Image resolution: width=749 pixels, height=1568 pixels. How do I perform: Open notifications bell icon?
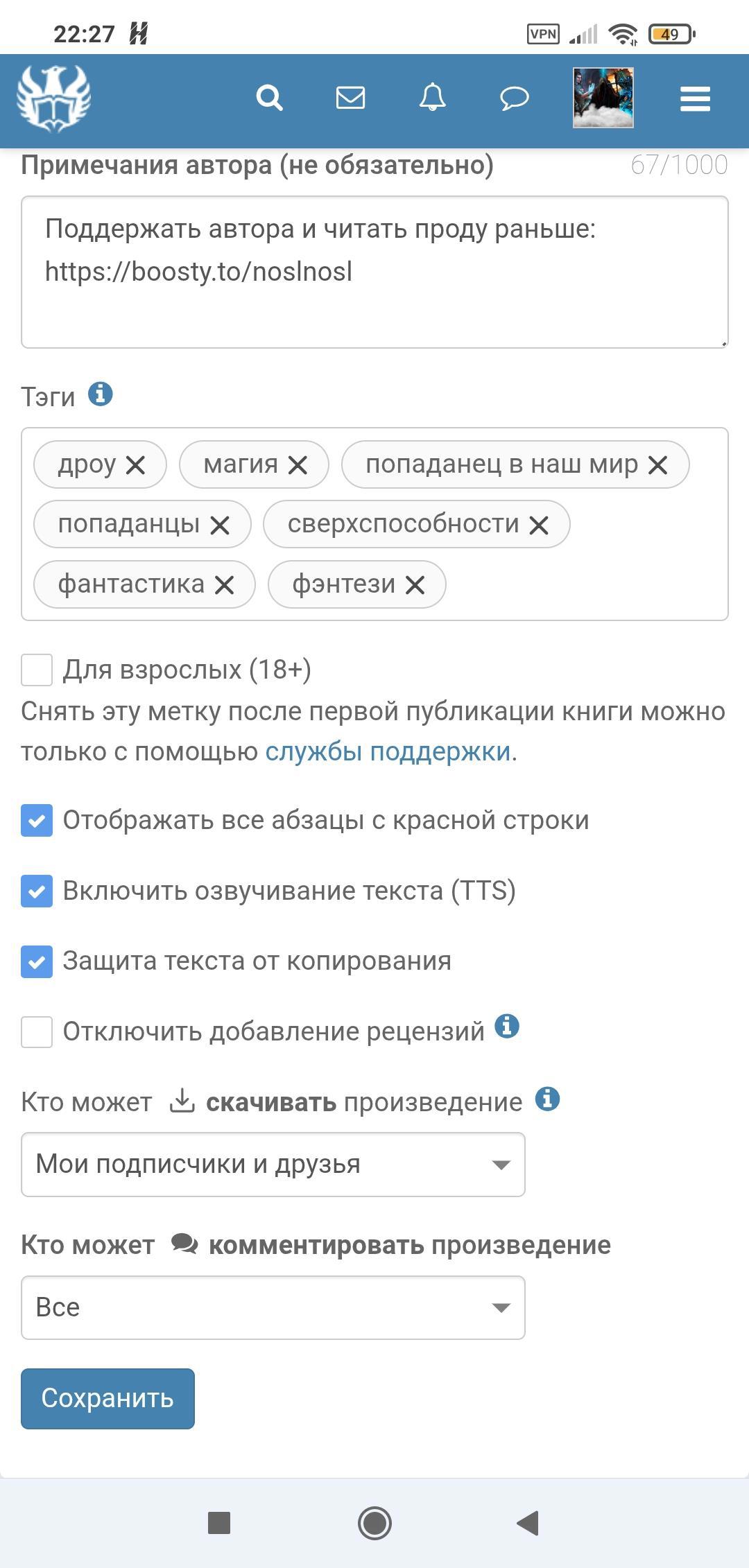[x=432, y=98]
